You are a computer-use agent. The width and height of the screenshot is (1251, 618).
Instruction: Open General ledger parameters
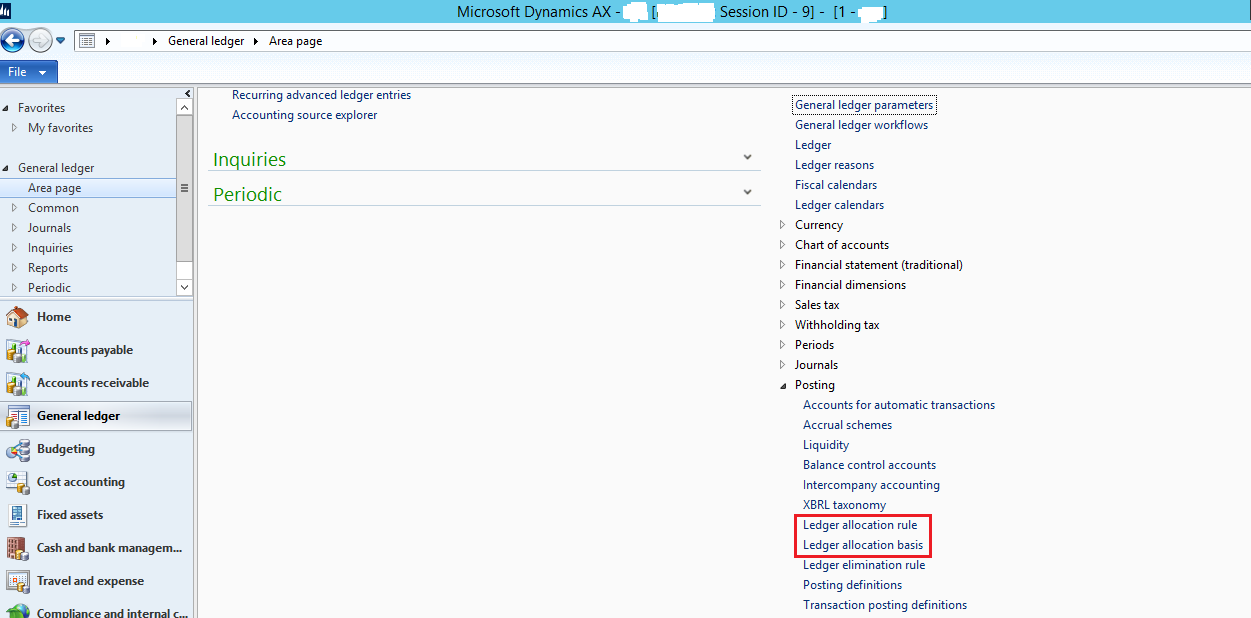[864, 104]
